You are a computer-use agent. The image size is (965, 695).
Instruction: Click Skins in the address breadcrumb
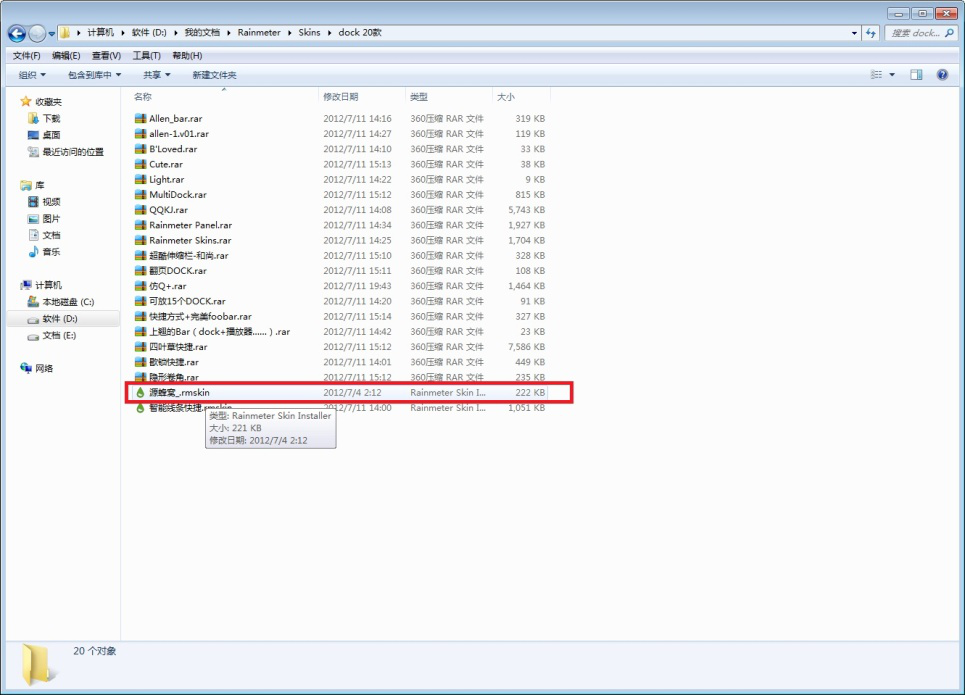[x=309, y=33]
